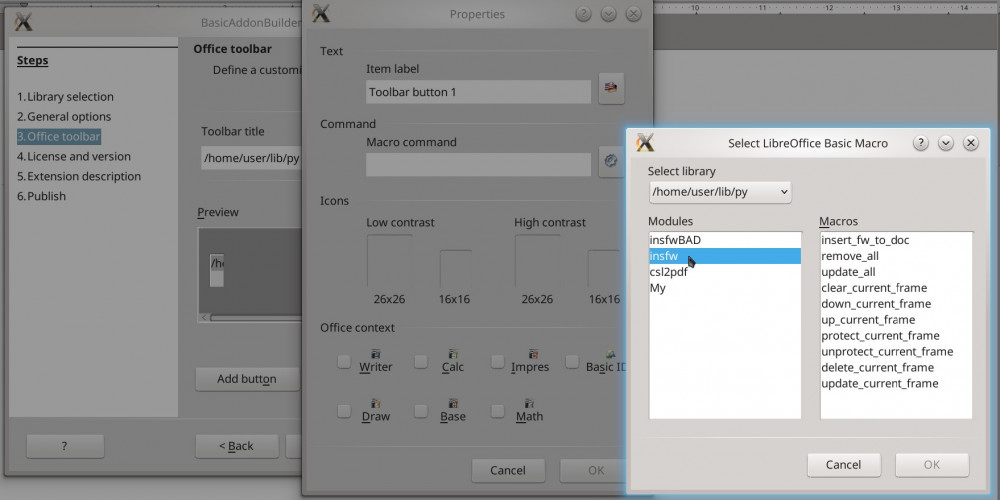Enable the Writer office context checkbox
1000x500 pixels.
coord(344,362)
